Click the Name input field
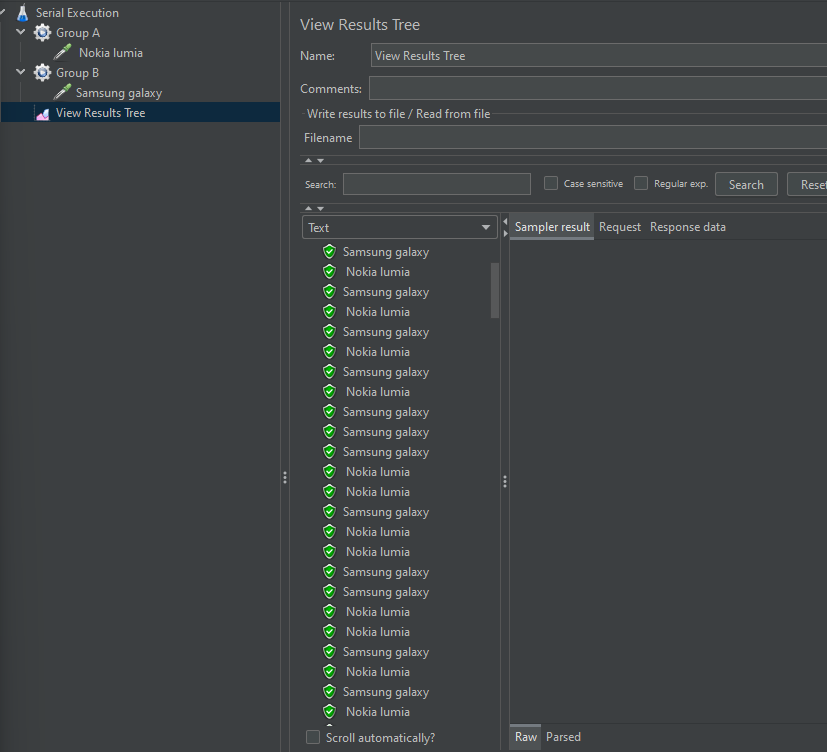 click(599, 55)
